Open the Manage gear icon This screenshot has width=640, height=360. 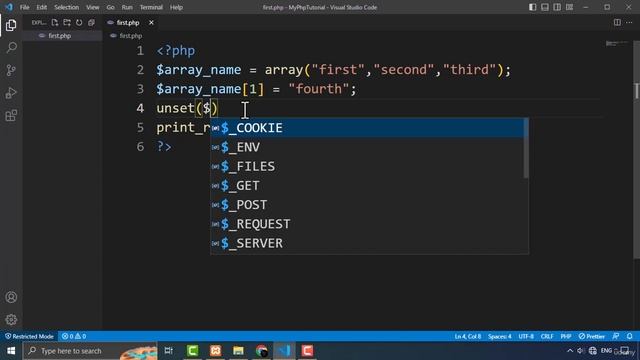[11, 319]
